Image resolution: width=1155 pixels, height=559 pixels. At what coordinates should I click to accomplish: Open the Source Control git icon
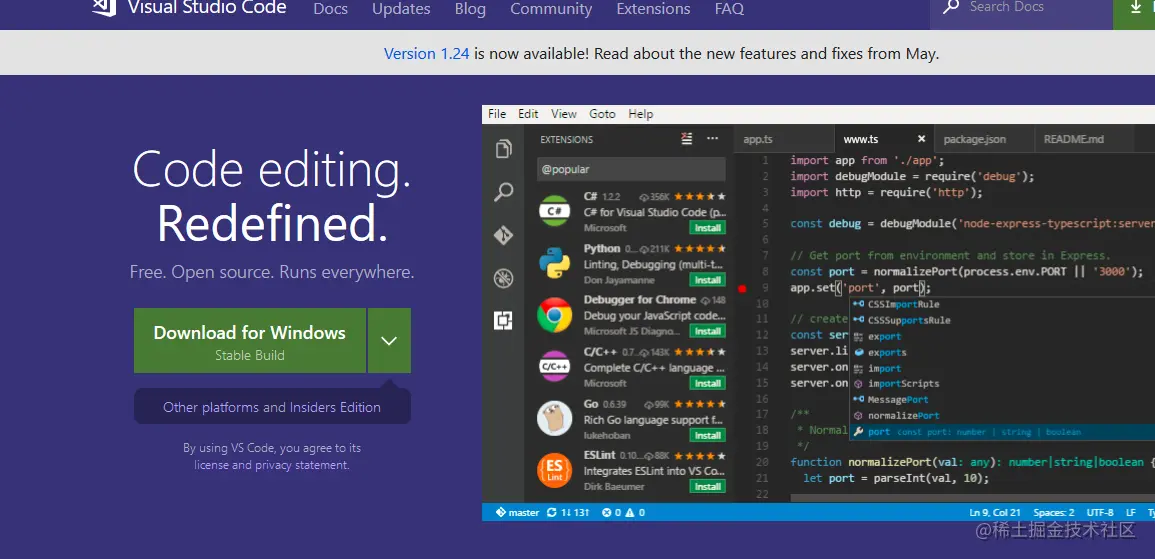[x=504, y=235]
